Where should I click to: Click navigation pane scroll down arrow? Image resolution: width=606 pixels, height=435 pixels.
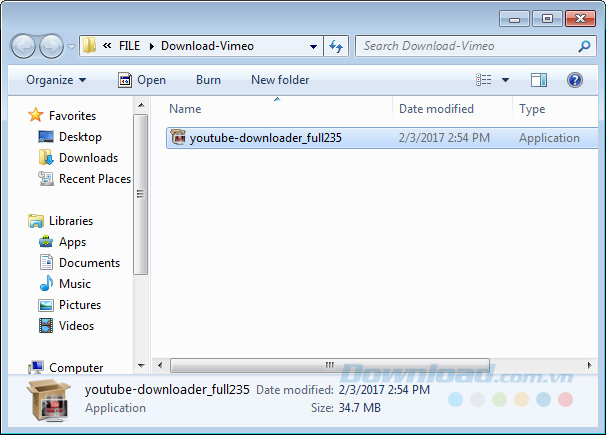pyautogui.click(x=141, y=365)
